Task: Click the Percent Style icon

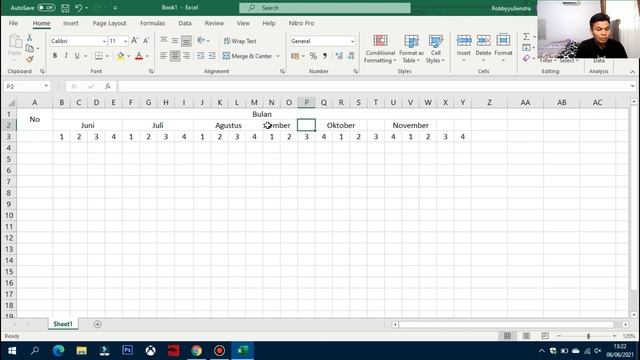Action: pyautogui.click(x=313, y=56)
